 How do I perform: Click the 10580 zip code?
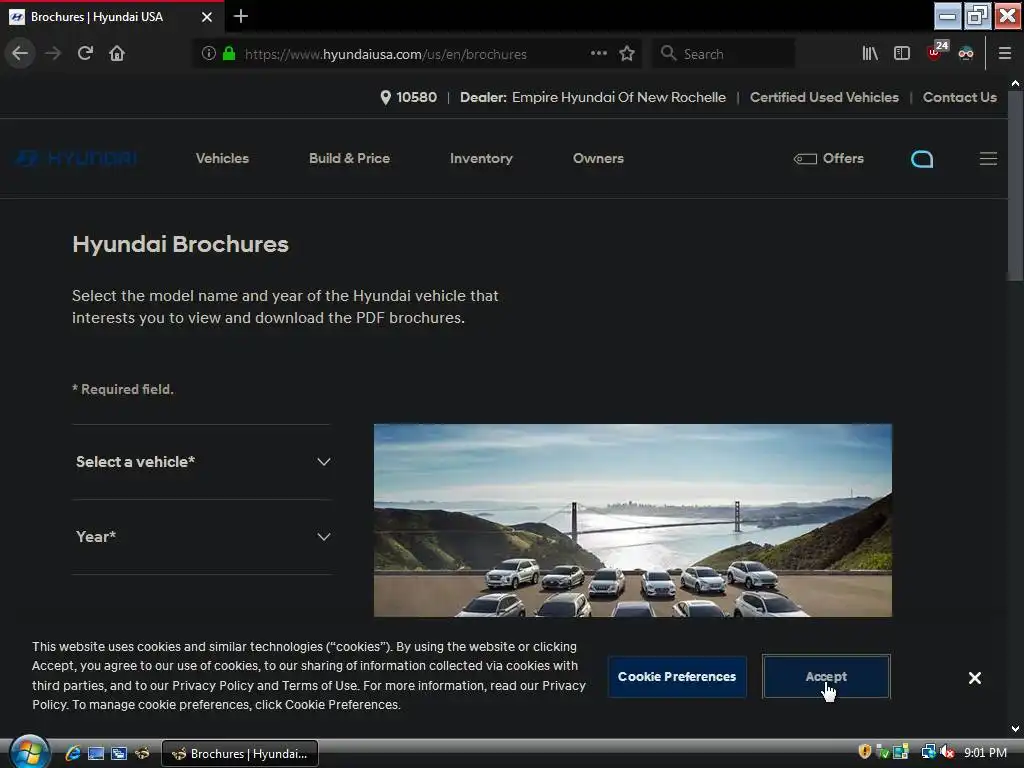pyautogui.click(x=416, y=97)
